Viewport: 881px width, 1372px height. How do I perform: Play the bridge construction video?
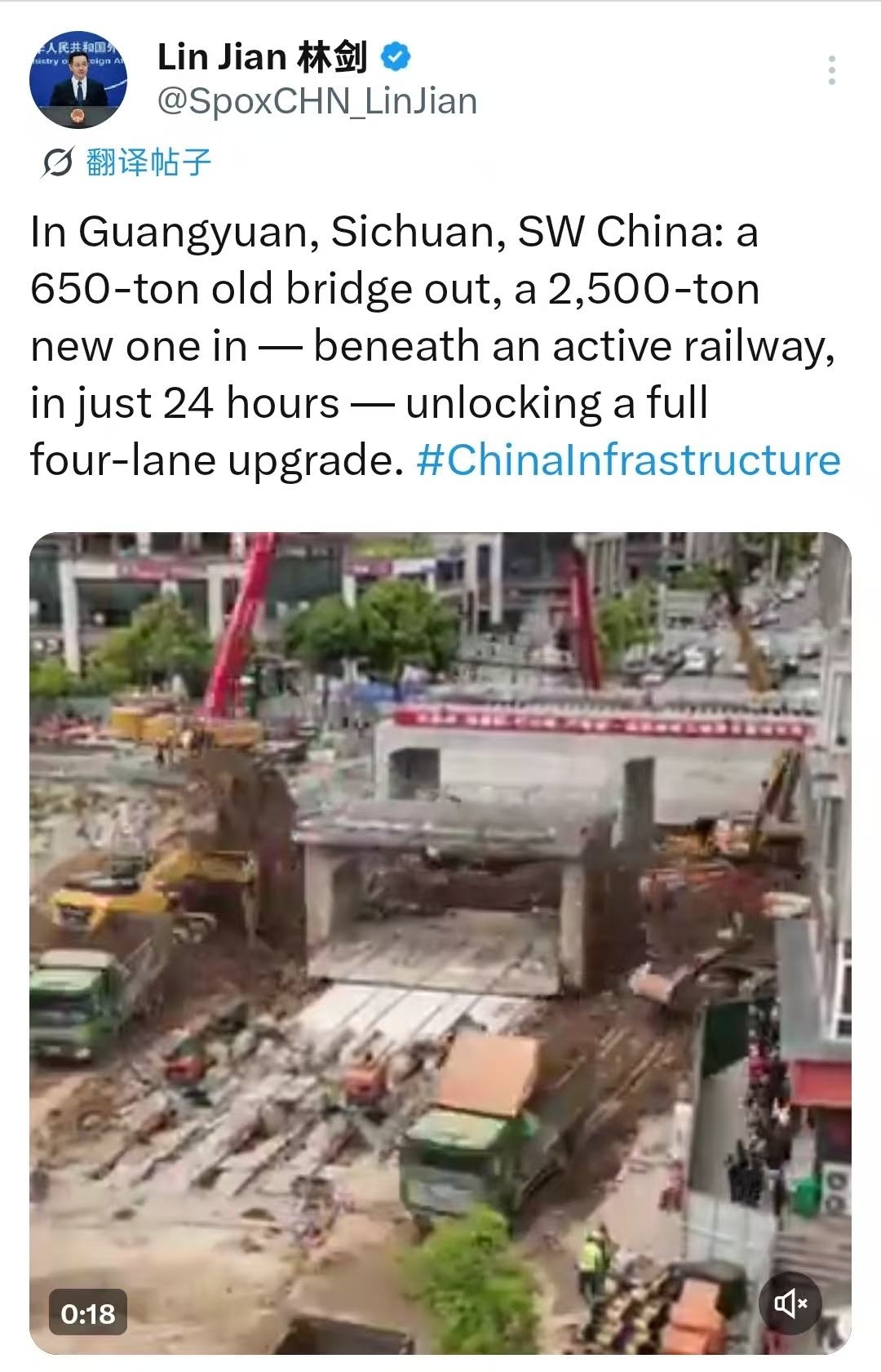point(440,944)
